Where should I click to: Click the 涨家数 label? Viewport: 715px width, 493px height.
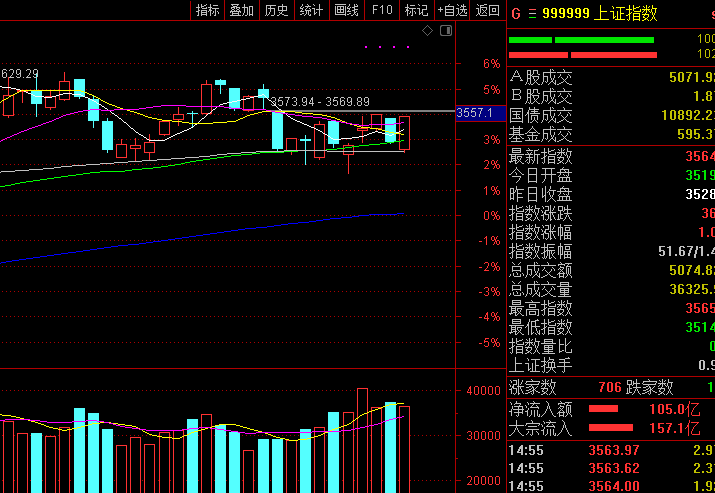click(x=533, y=388)
